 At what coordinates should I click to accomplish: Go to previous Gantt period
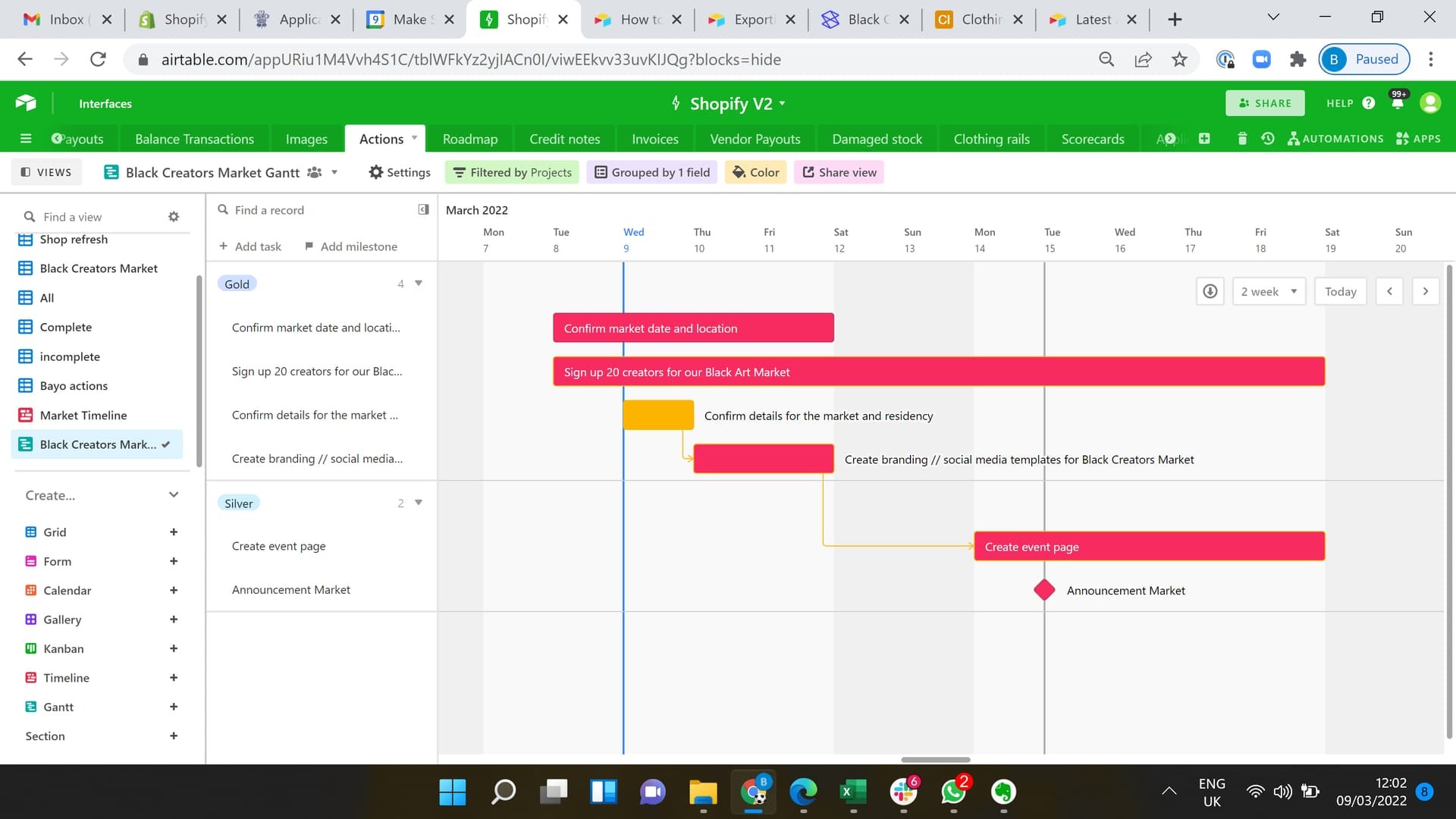1389,291
